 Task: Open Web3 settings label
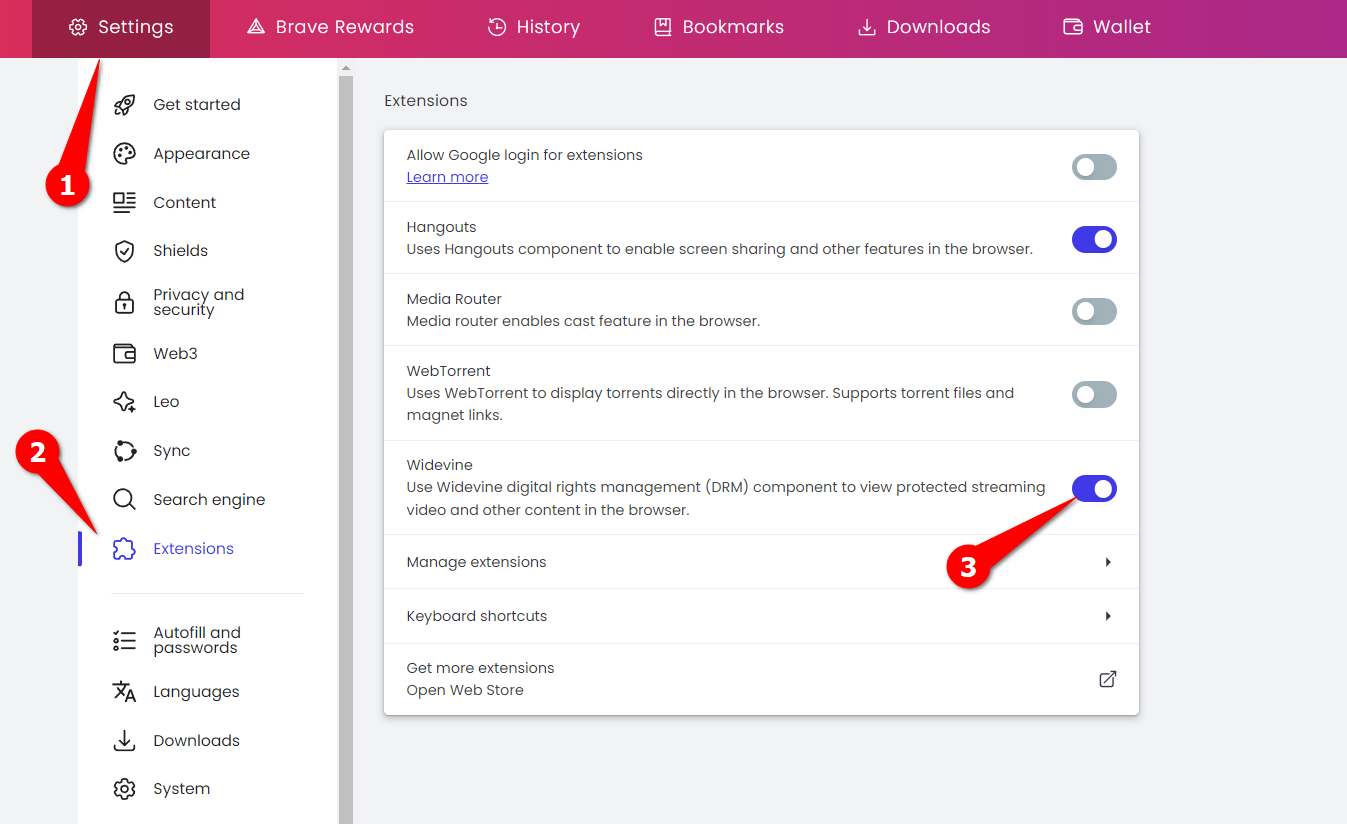pos(175,354)
